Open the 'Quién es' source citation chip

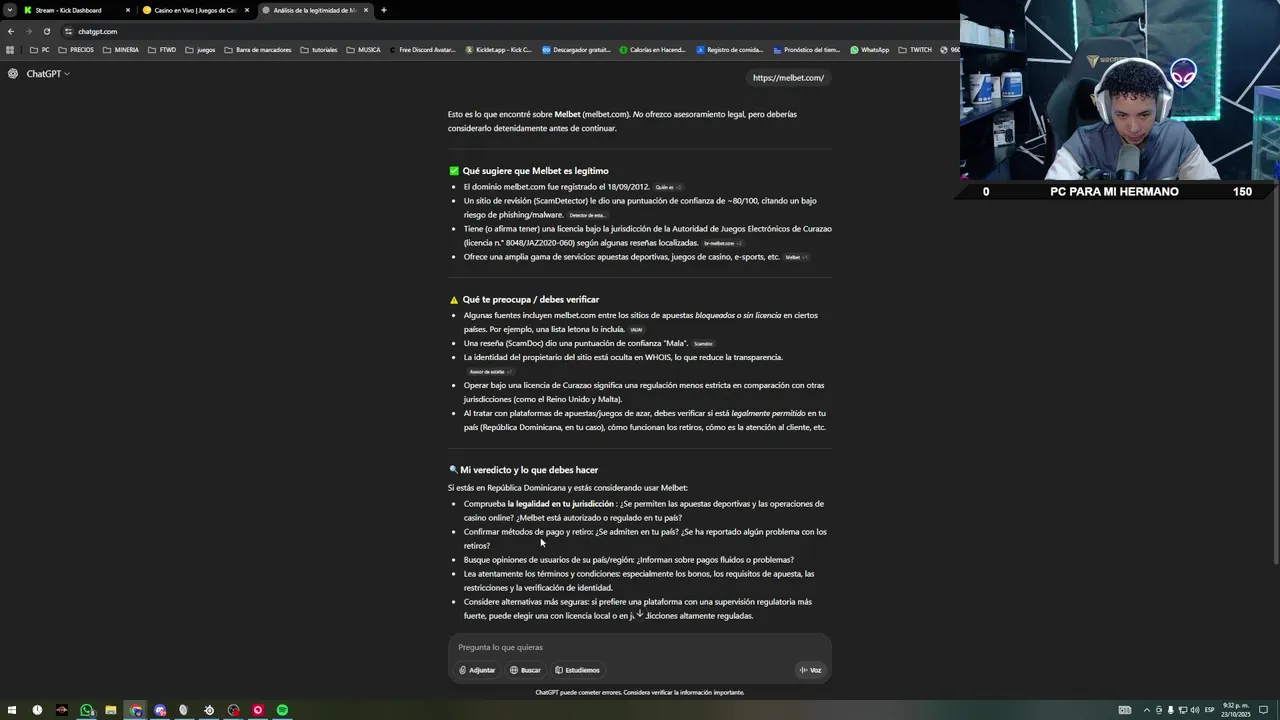click(668, 187)
